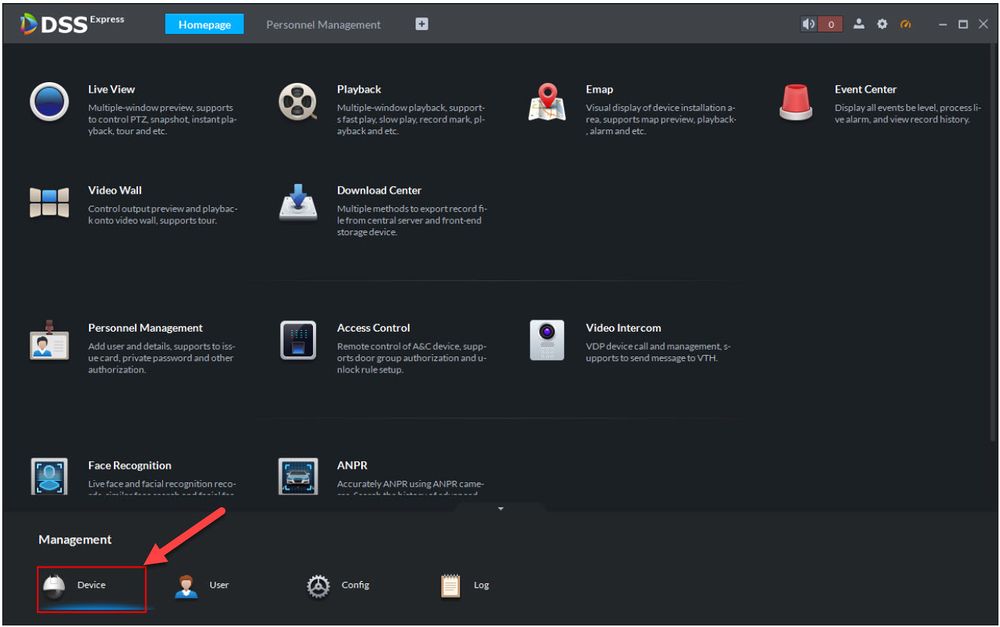Open the Emap map pin icon
1000x627 pixels.
(x=547, y=102)
